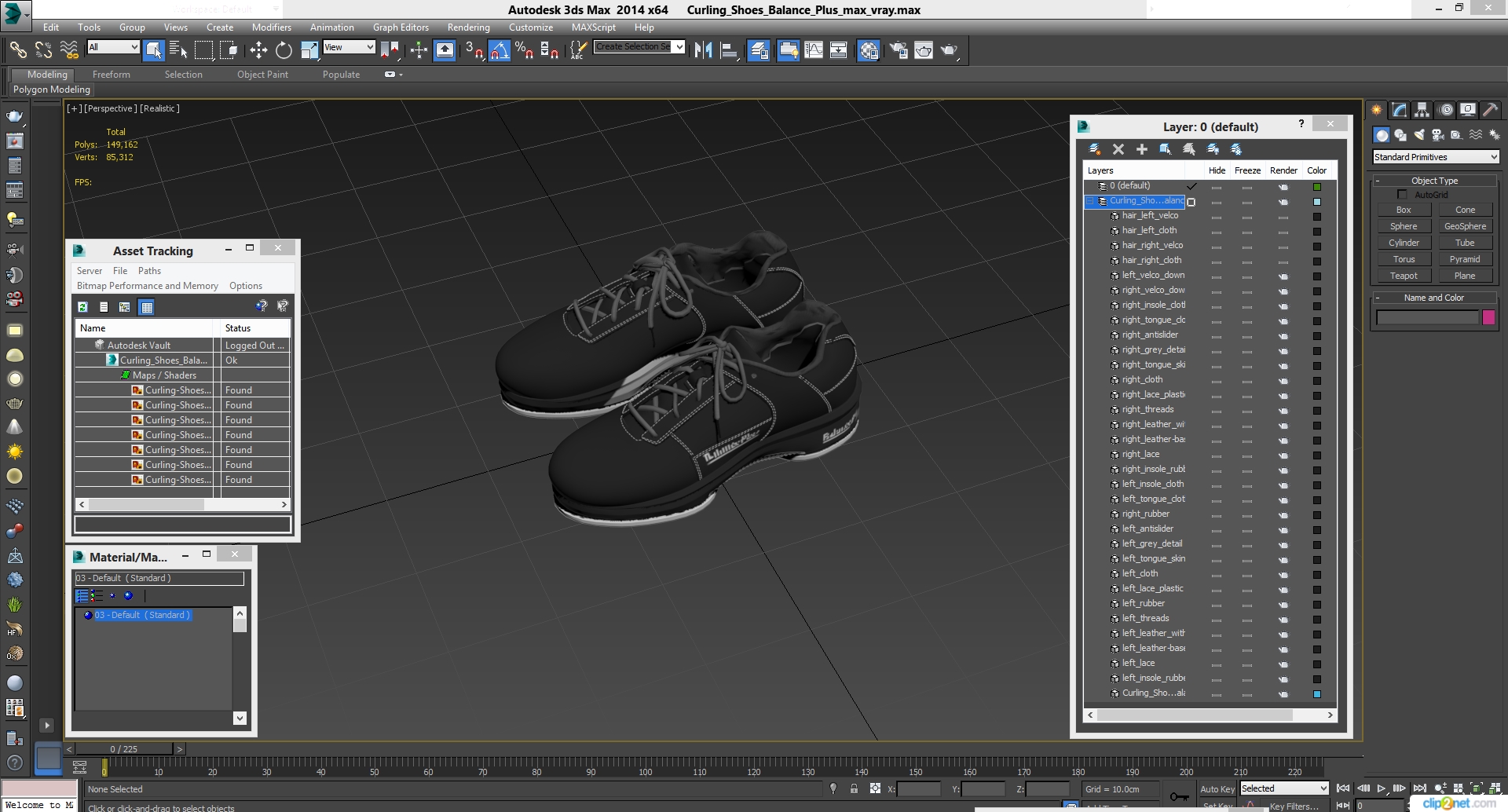Toggle Freeze for 0 (default) layer

(x=1247, y=187)
